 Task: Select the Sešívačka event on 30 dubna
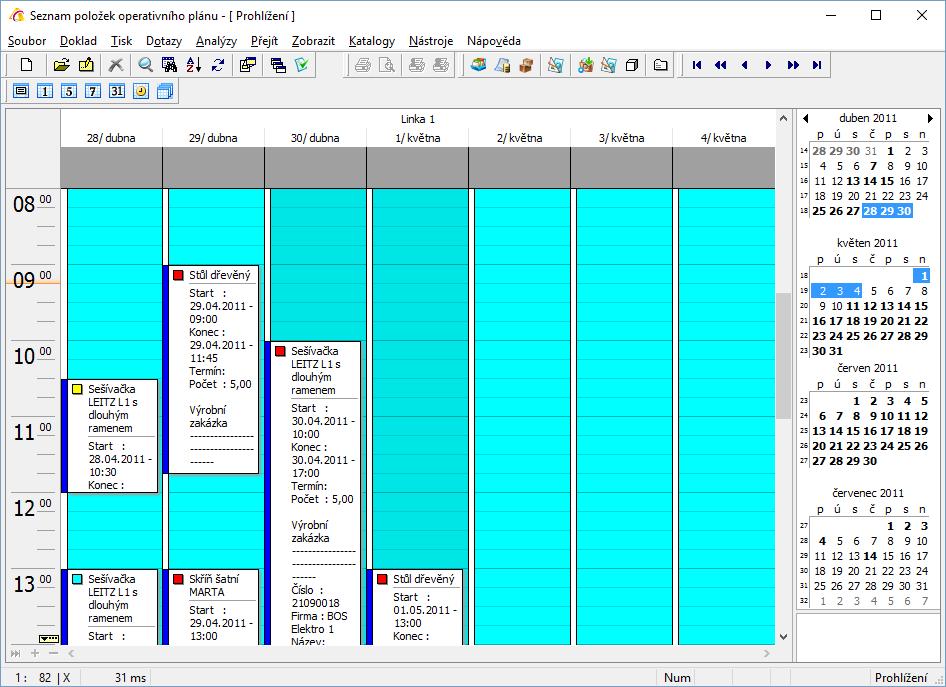pyautogui.click(x=313, y=493)
